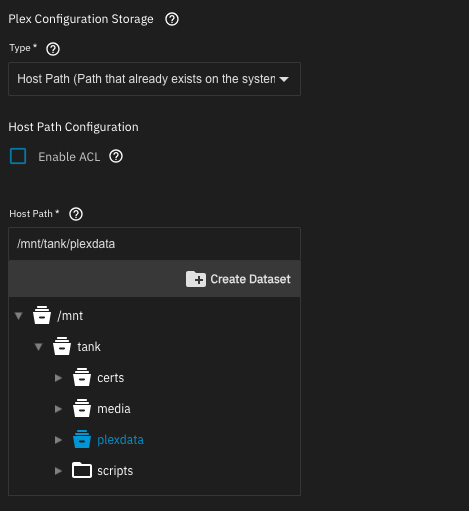469x511 pixels.
Task: Click the Create Dataset button
Action: click(x=238, y=279)
